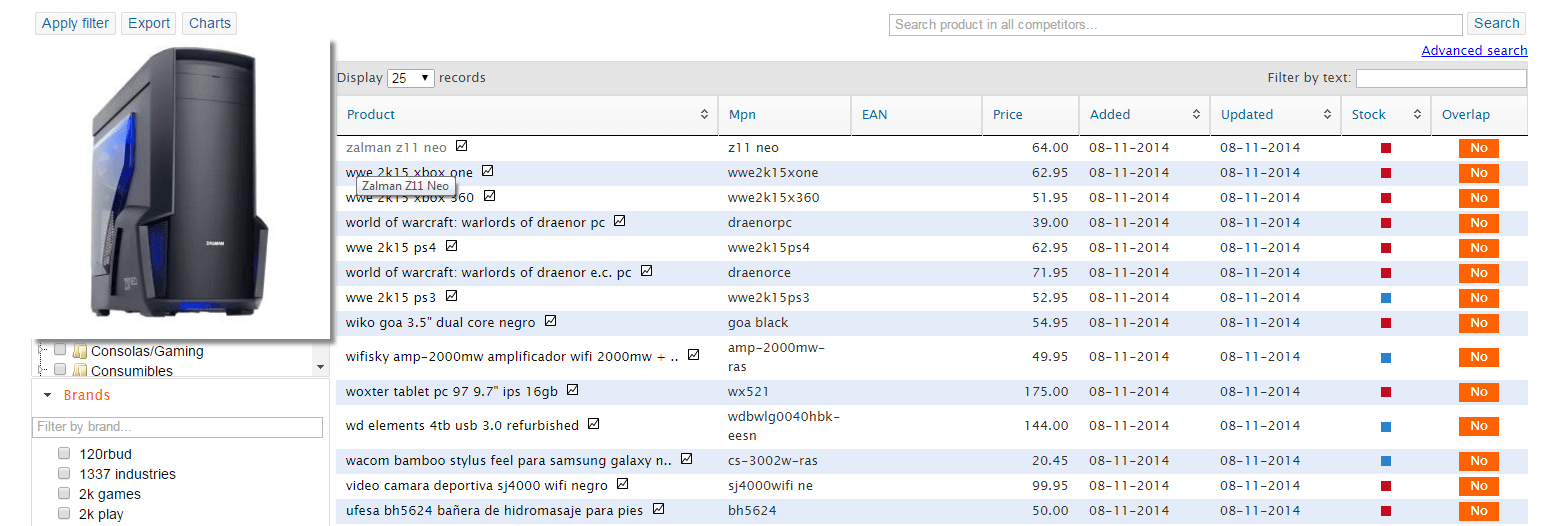The height and width of the screenshot is (526, 1562).
Task: Click blue stock indicator for wd elements 4tb
Action: pyautogui.click(x=1386, y=427)
